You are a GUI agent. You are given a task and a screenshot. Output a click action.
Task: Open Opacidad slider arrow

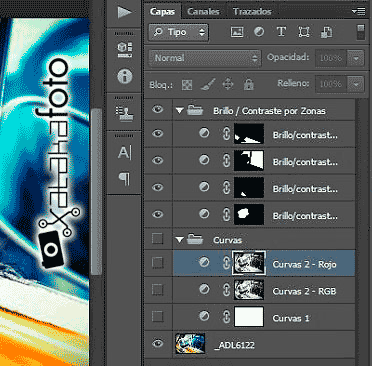click(356, 59)
